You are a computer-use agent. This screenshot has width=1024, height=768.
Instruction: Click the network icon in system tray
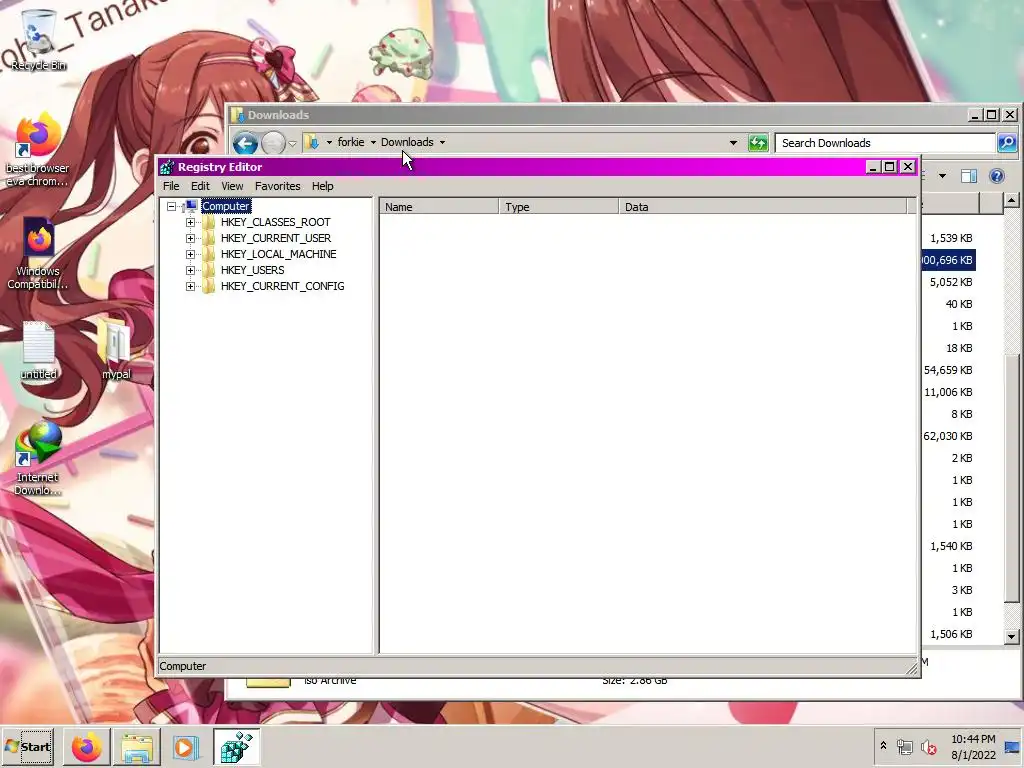904,746
